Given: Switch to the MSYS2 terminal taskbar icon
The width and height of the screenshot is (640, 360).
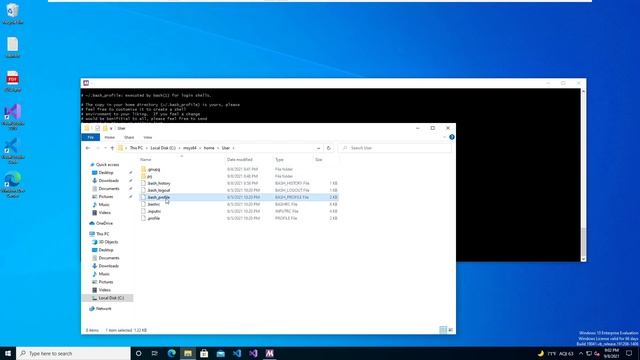Looking at the screenshot, I should [269, 353].
